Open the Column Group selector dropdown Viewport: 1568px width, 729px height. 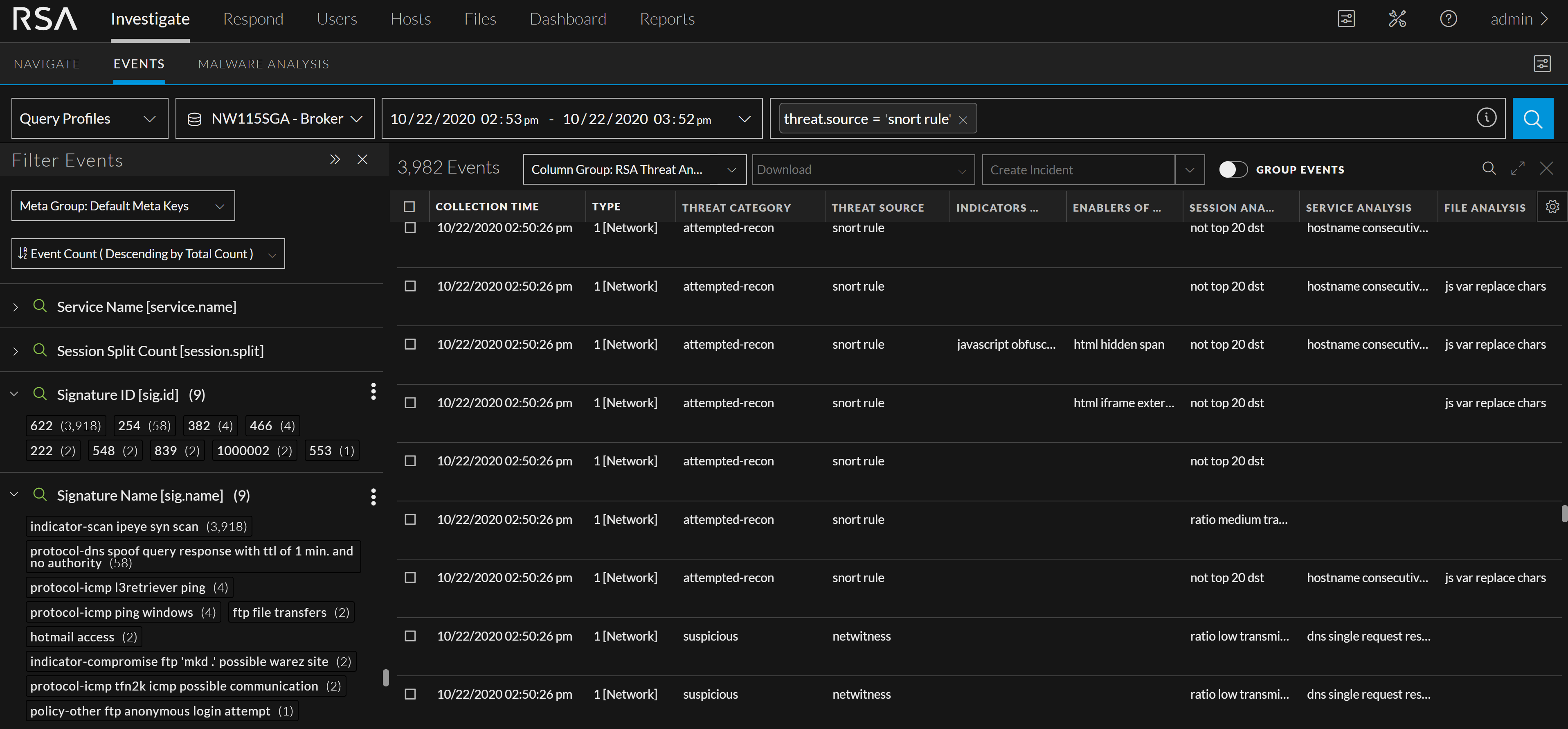click(x=634, y=169)
